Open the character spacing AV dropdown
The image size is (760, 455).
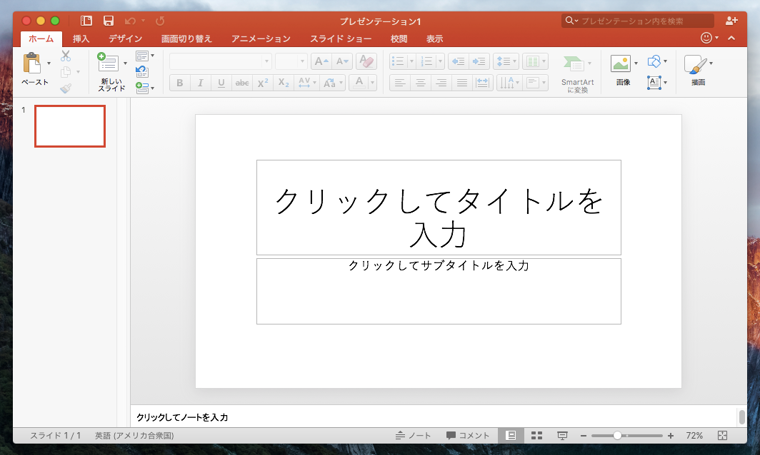click(x=307, y=83)
